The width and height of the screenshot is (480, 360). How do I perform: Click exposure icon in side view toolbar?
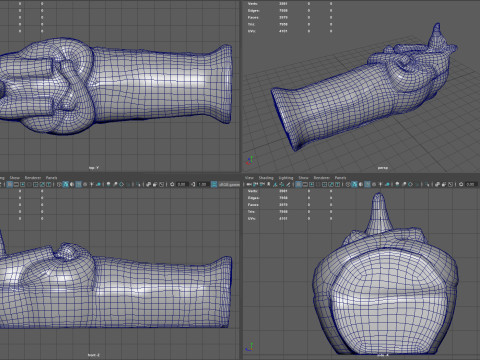click(461, 184)
